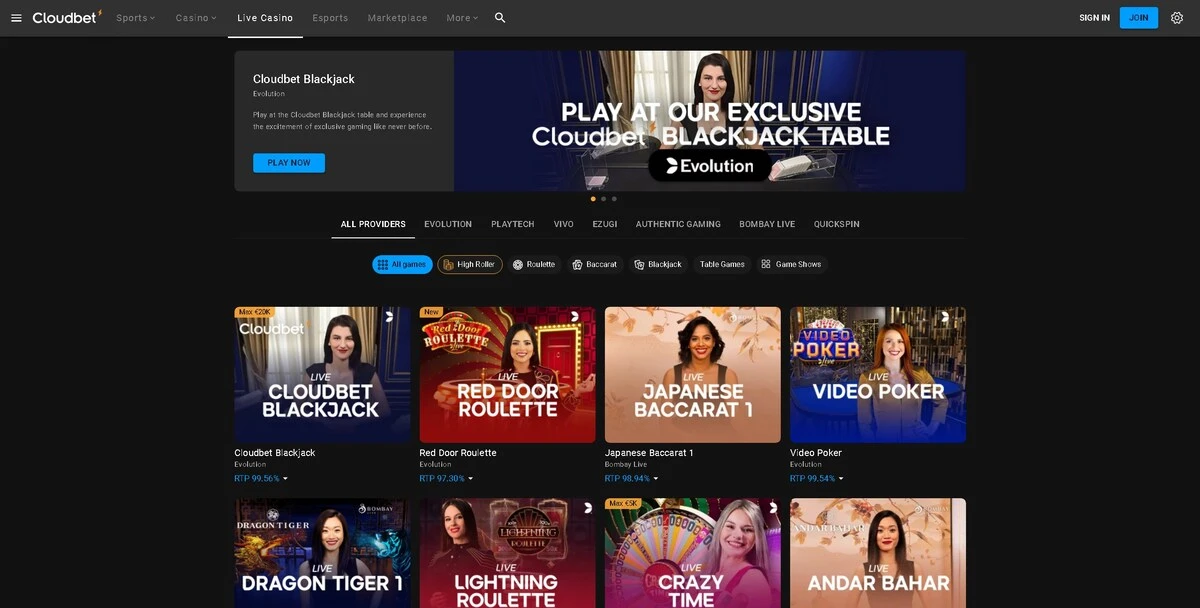Open the Live Casino nav item
The height and width of the screenshot is (608, 1200).
pyautogui.click(x=265, y=18)
